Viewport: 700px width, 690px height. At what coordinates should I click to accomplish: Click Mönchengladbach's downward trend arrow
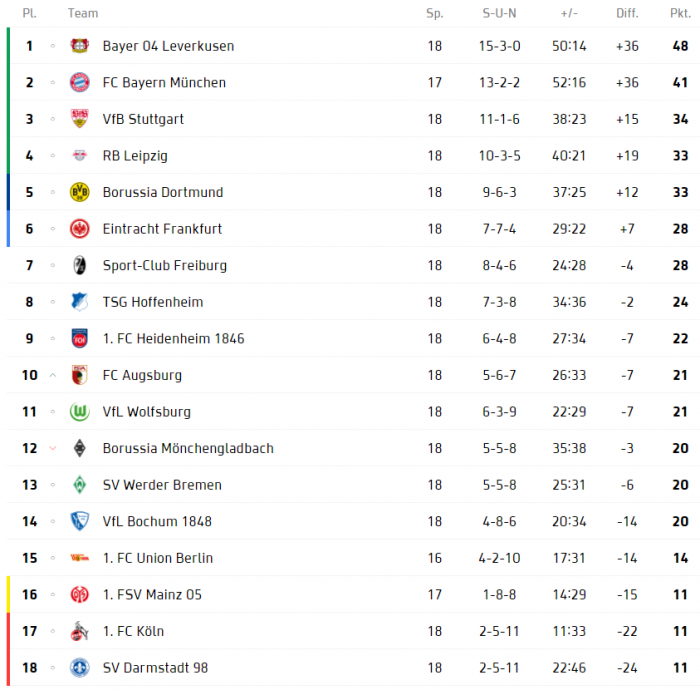point(53,449)
